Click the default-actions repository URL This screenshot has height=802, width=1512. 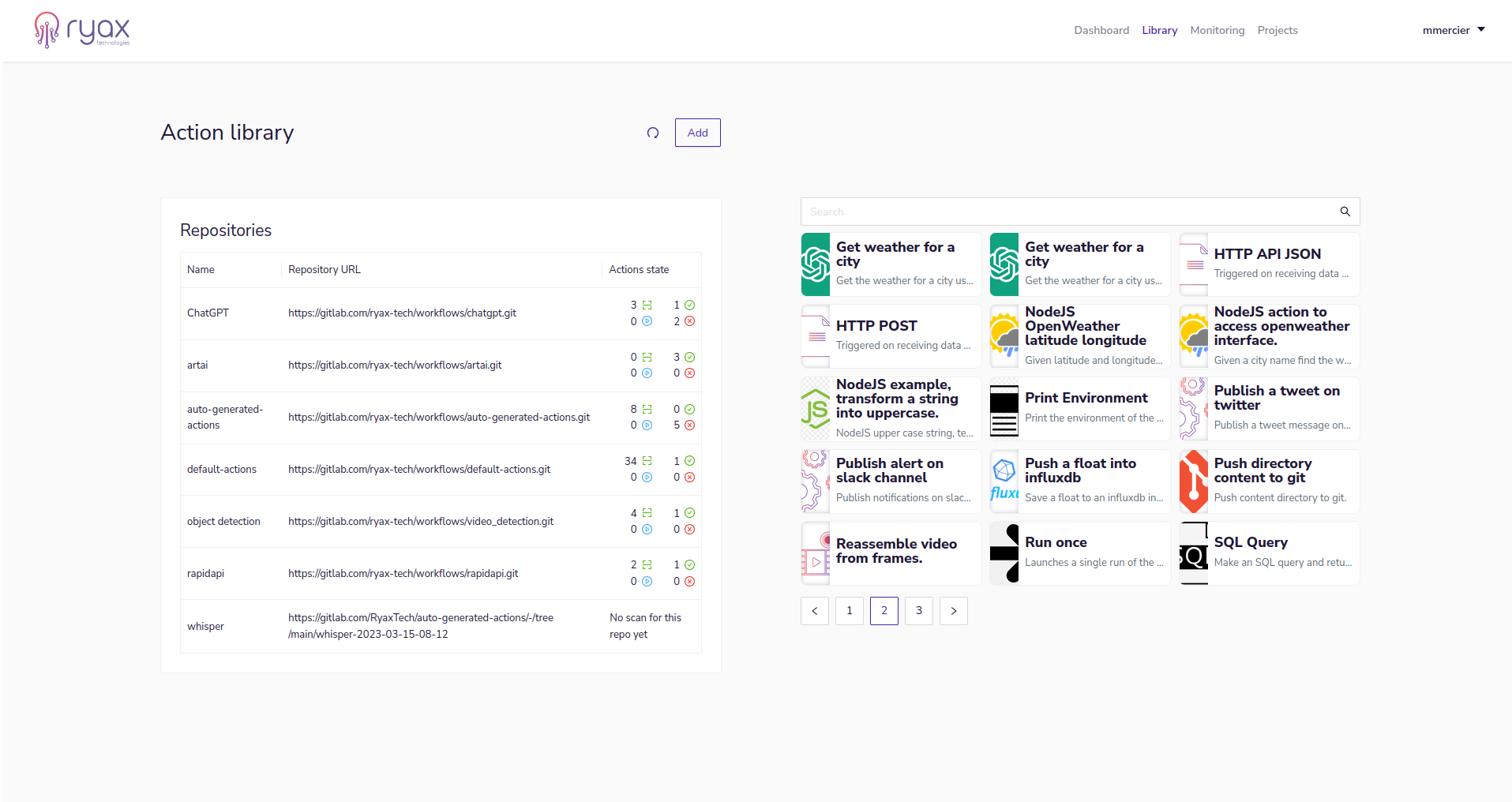(x=419, y=470)
